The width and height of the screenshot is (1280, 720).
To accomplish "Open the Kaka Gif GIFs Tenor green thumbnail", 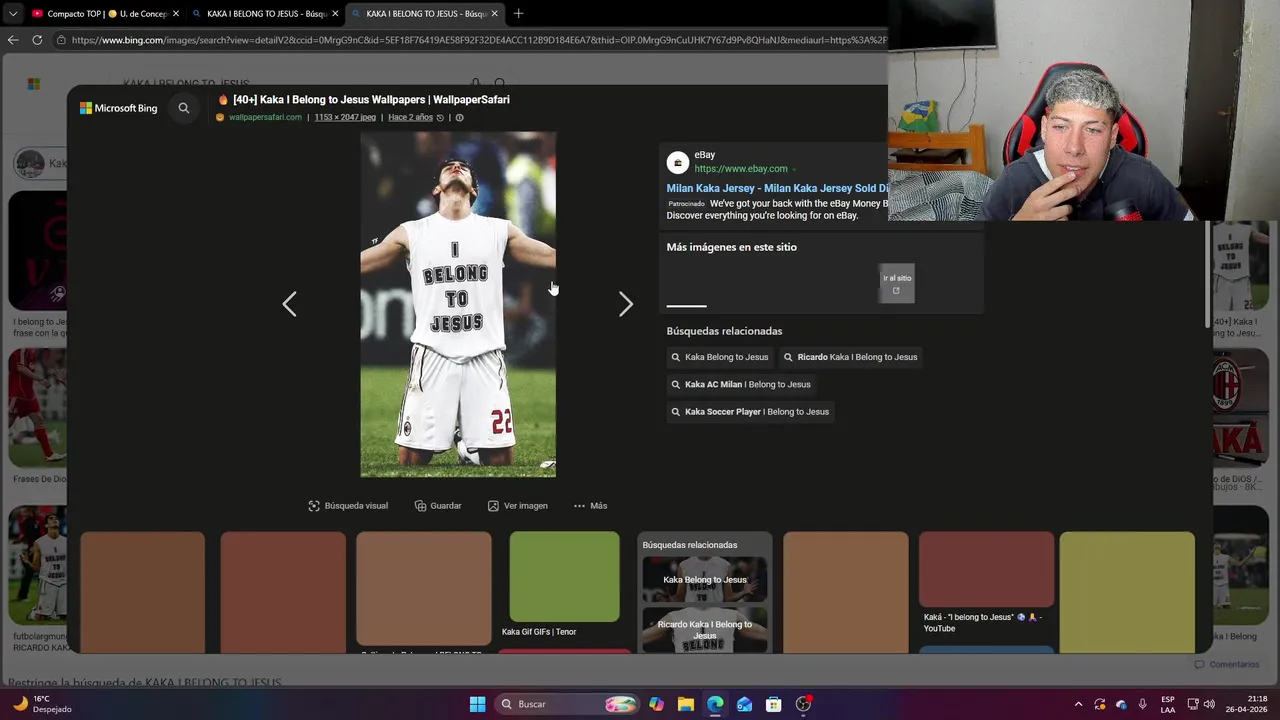I will pyautogui.click(x=564, y=577).
